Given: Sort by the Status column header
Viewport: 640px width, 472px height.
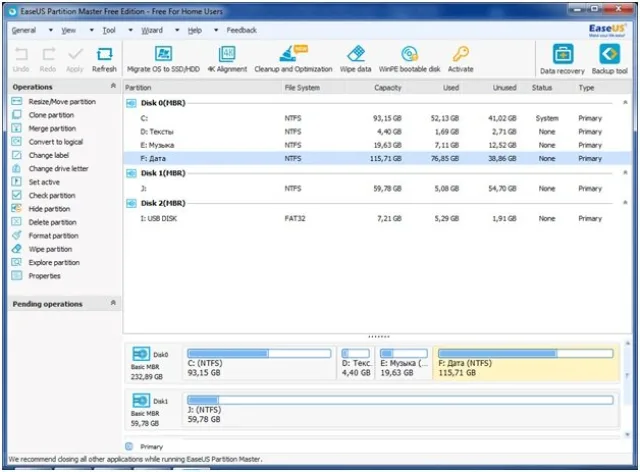Looking at the screenshot, I should (542, 88).
